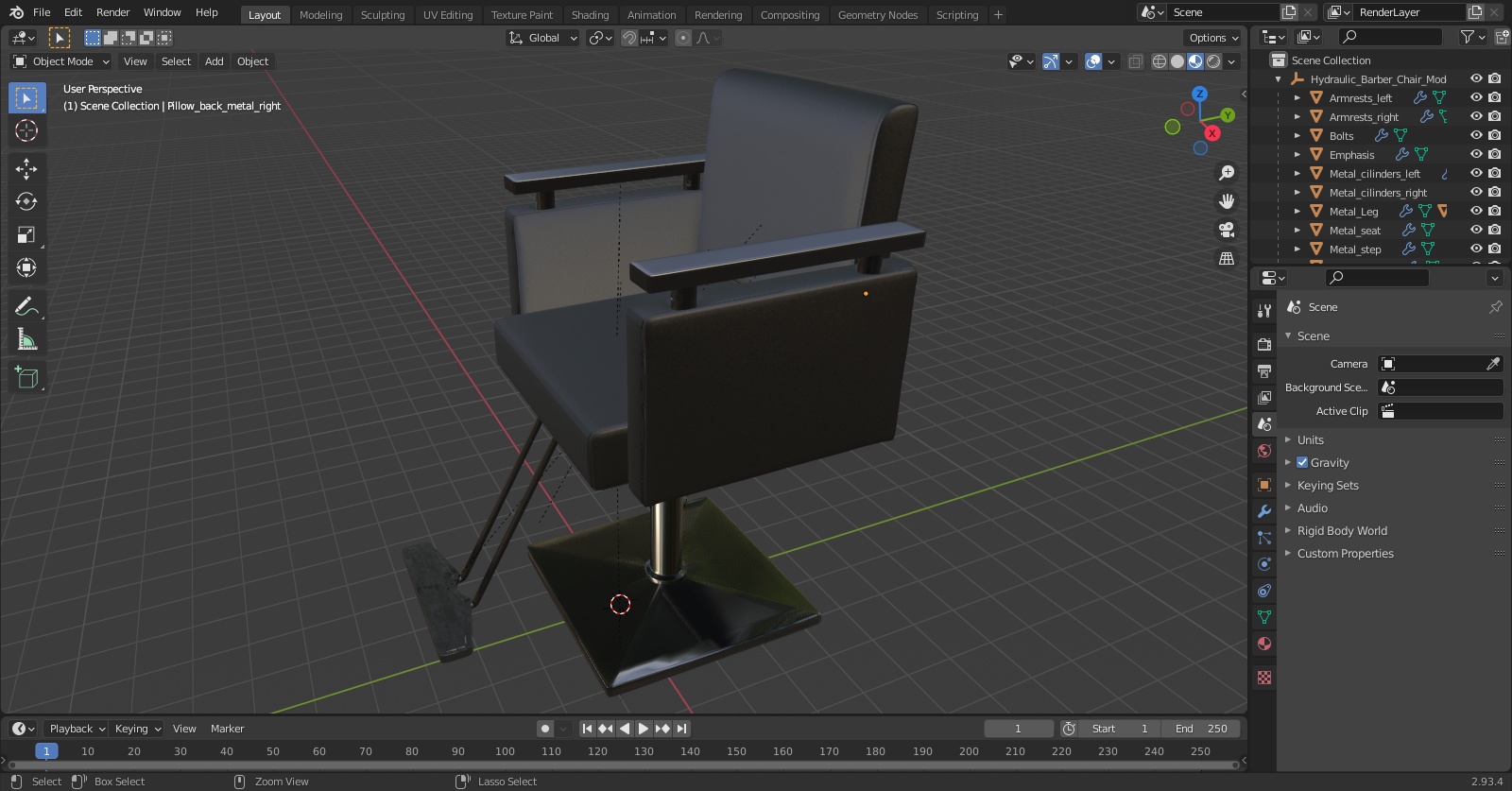Image resolution: width=1512 pixels, height=791 pixels.
Task: Click the outliner search field
Action: [x=1391, y=37]
